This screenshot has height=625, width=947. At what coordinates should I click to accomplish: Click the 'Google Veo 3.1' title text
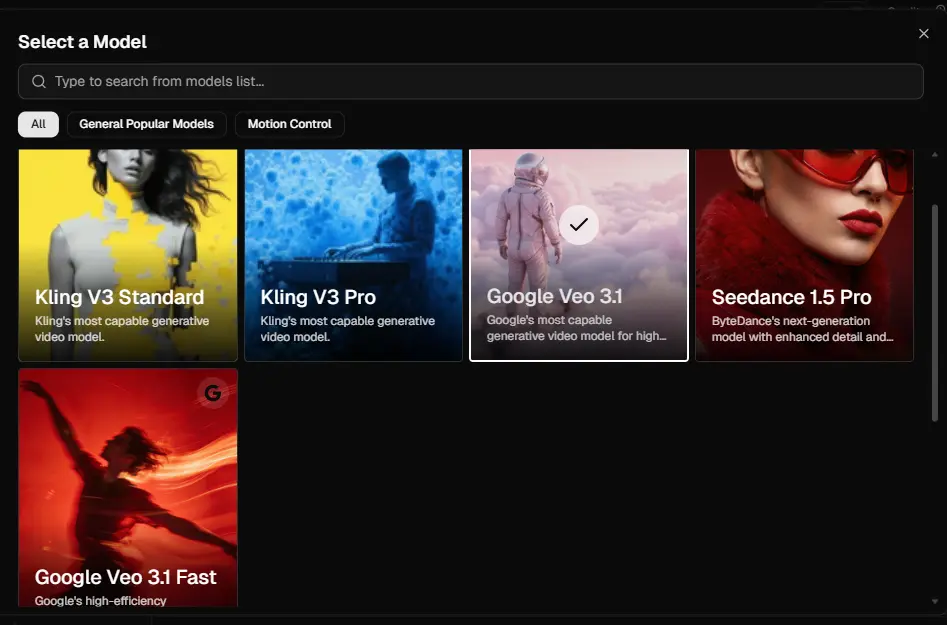[x=554, y=296]
